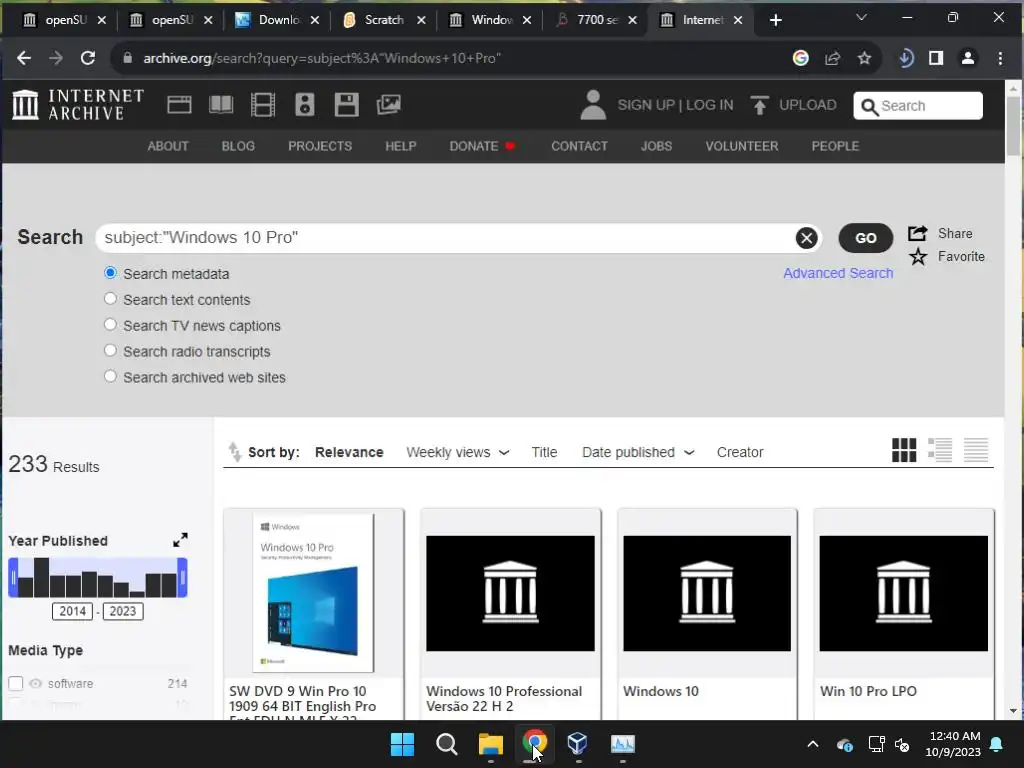Click the 2014 start year field
This screenshot has width=1024, height=768.
pos(72,611)
